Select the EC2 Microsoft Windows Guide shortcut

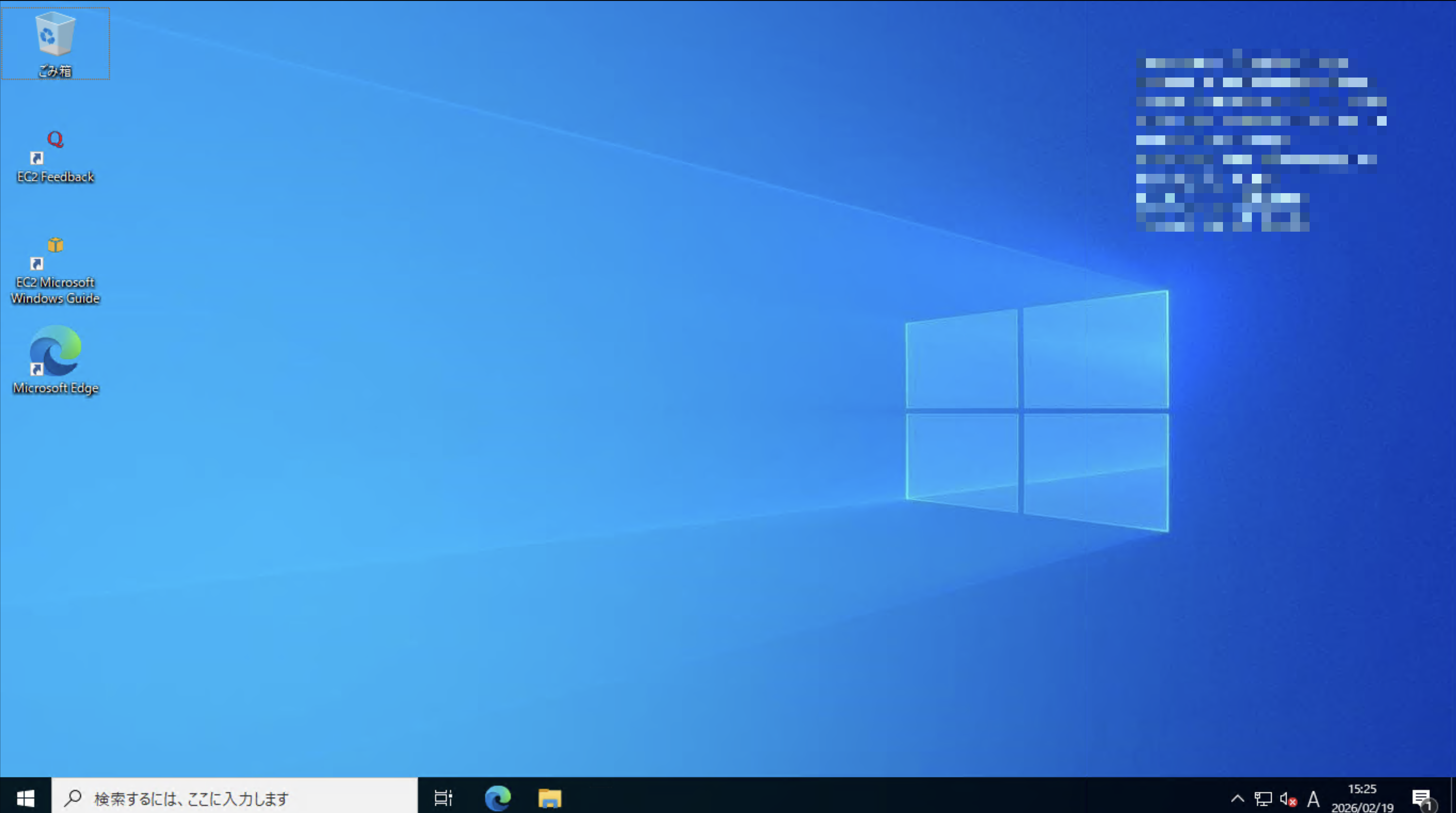click(55, 254)
